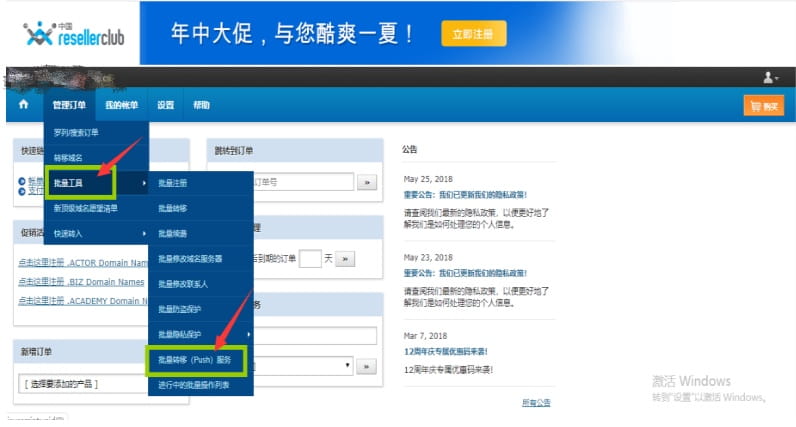Choose 批量注册 from the submenu

point(172,183)
